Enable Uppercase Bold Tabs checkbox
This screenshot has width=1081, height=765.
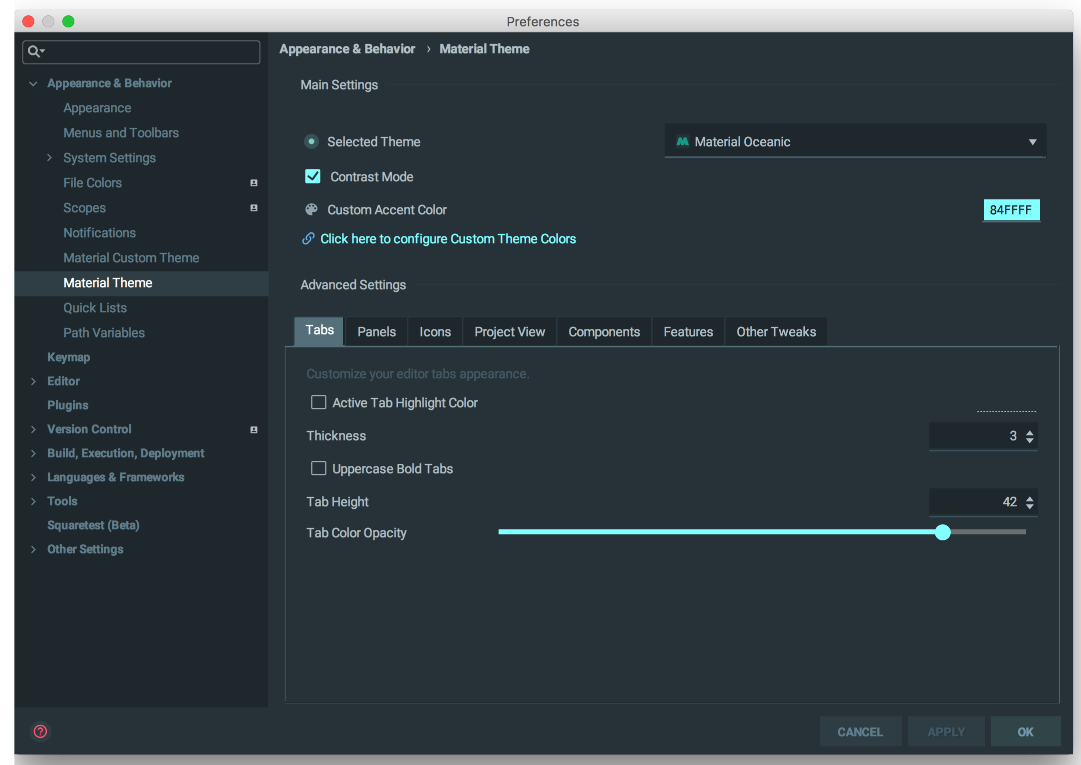pos(319,468)
